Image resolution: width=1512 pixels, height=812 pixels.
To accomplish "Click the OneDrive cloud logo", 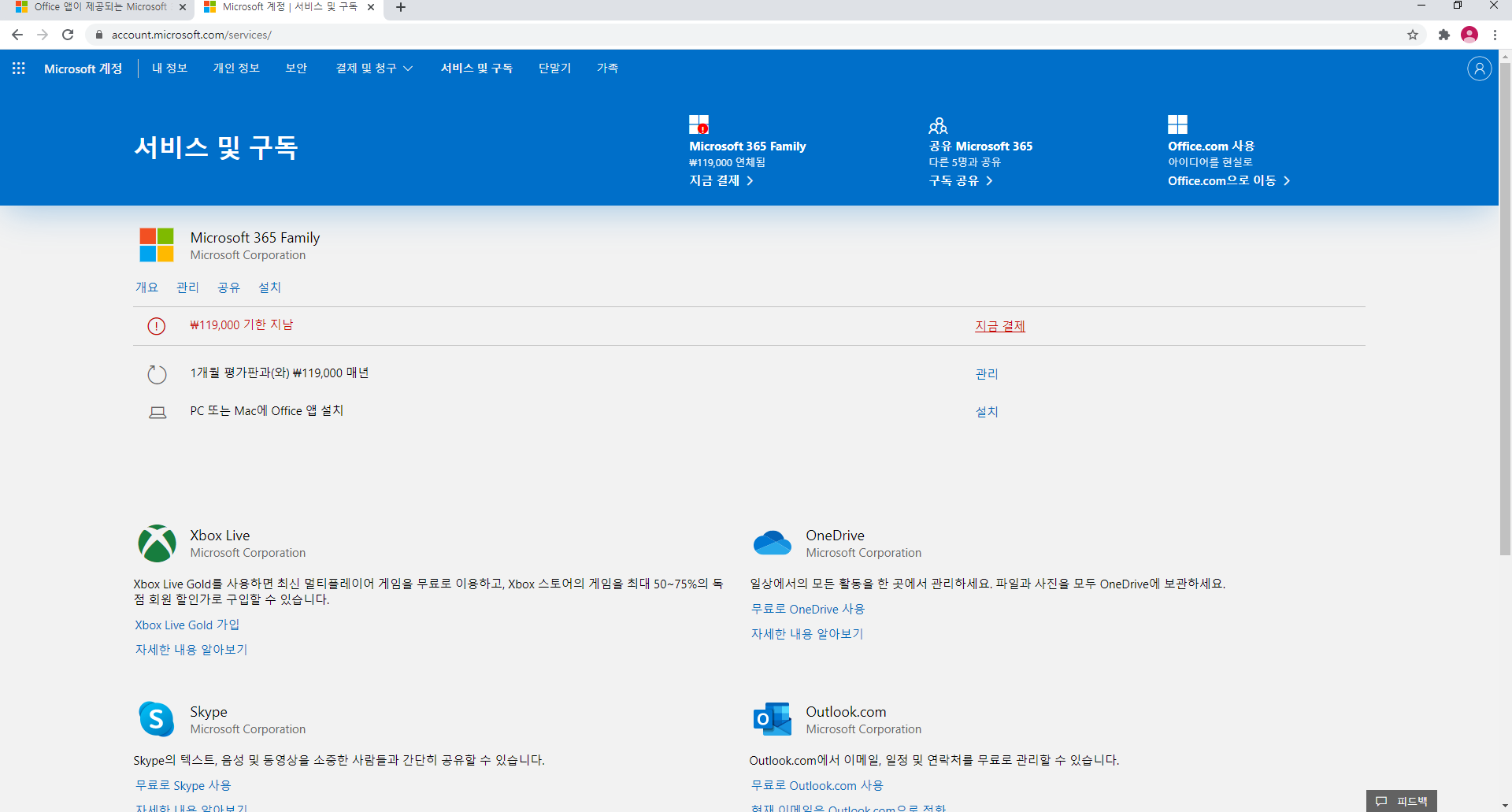I will [x=773, y=543].
